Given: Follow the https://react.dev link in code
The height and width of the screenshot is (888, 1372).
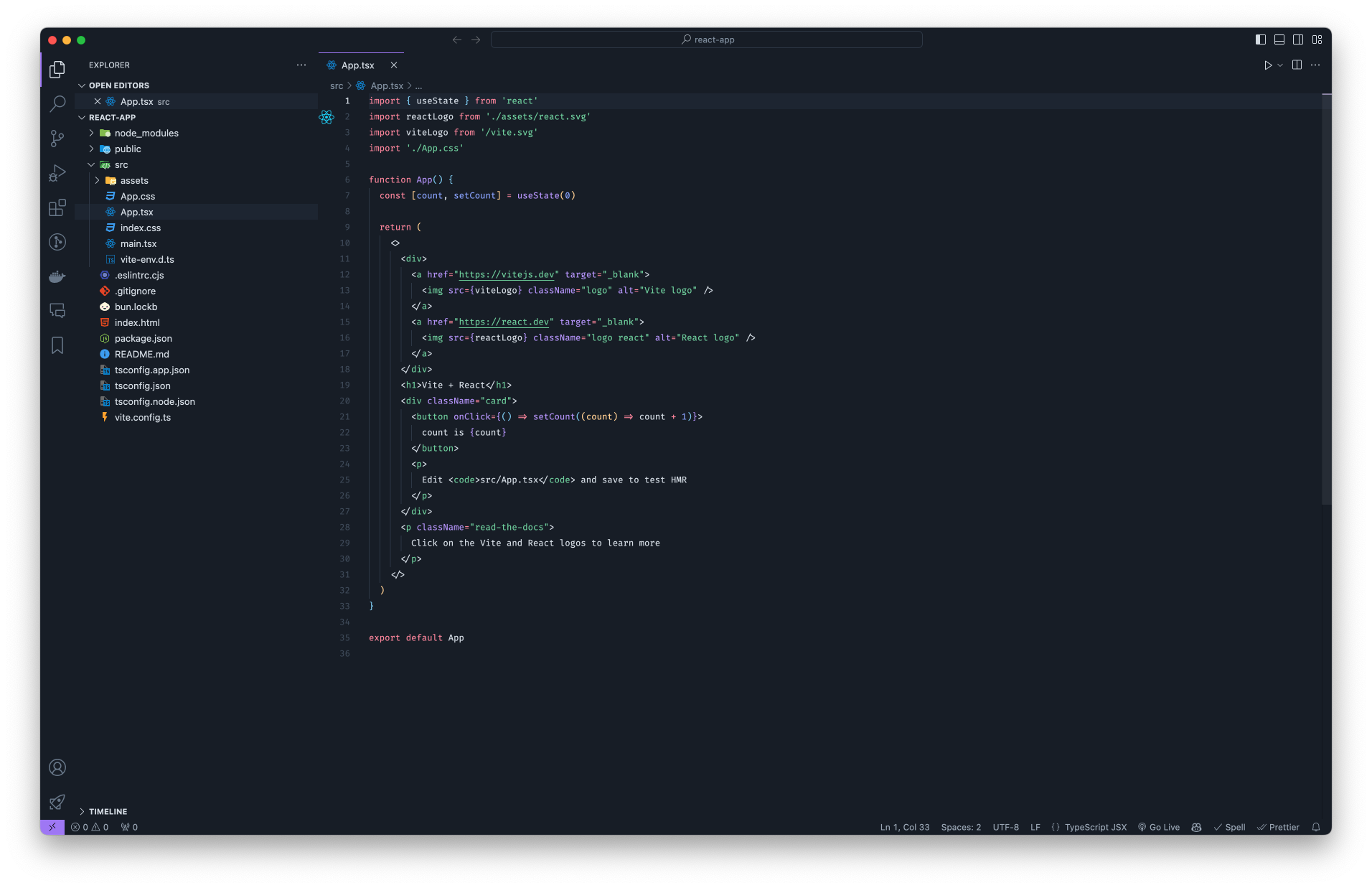Looking at the screenshot, I should pyautogui.click(x=504, y=322).
